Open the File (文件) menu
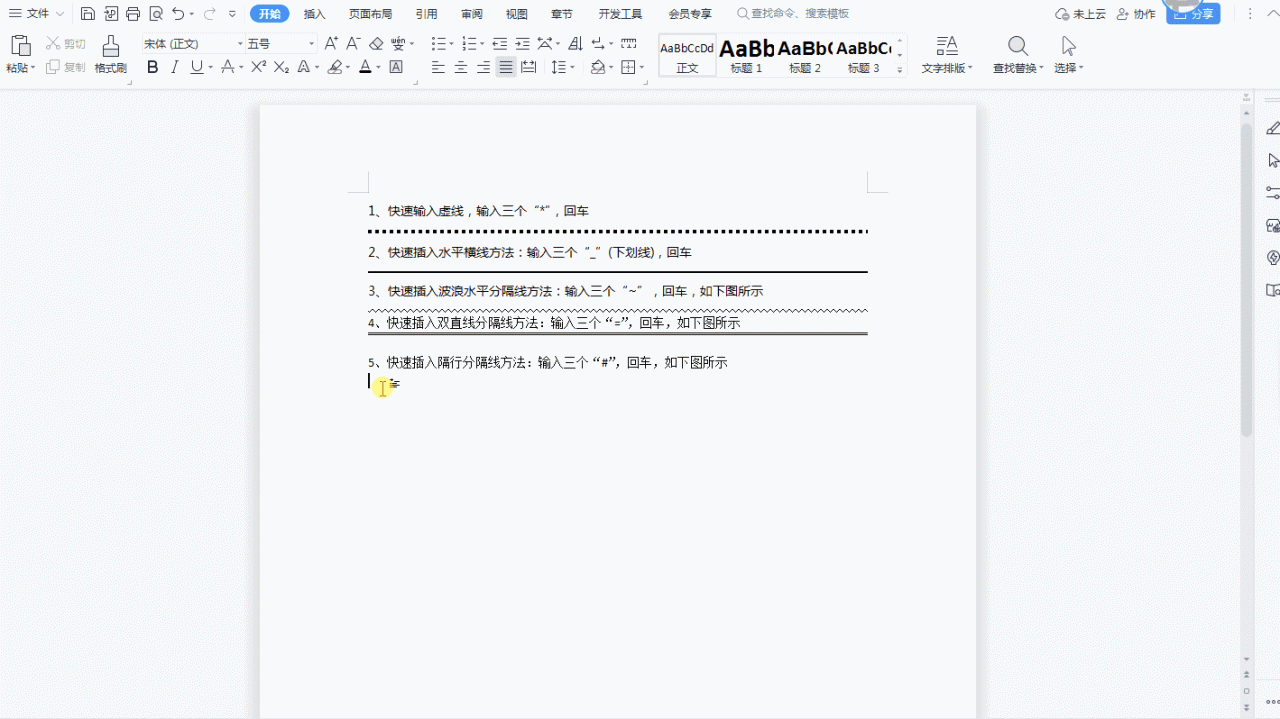Viewport: 1280px width, 719px height. click(x=36, y=14)
